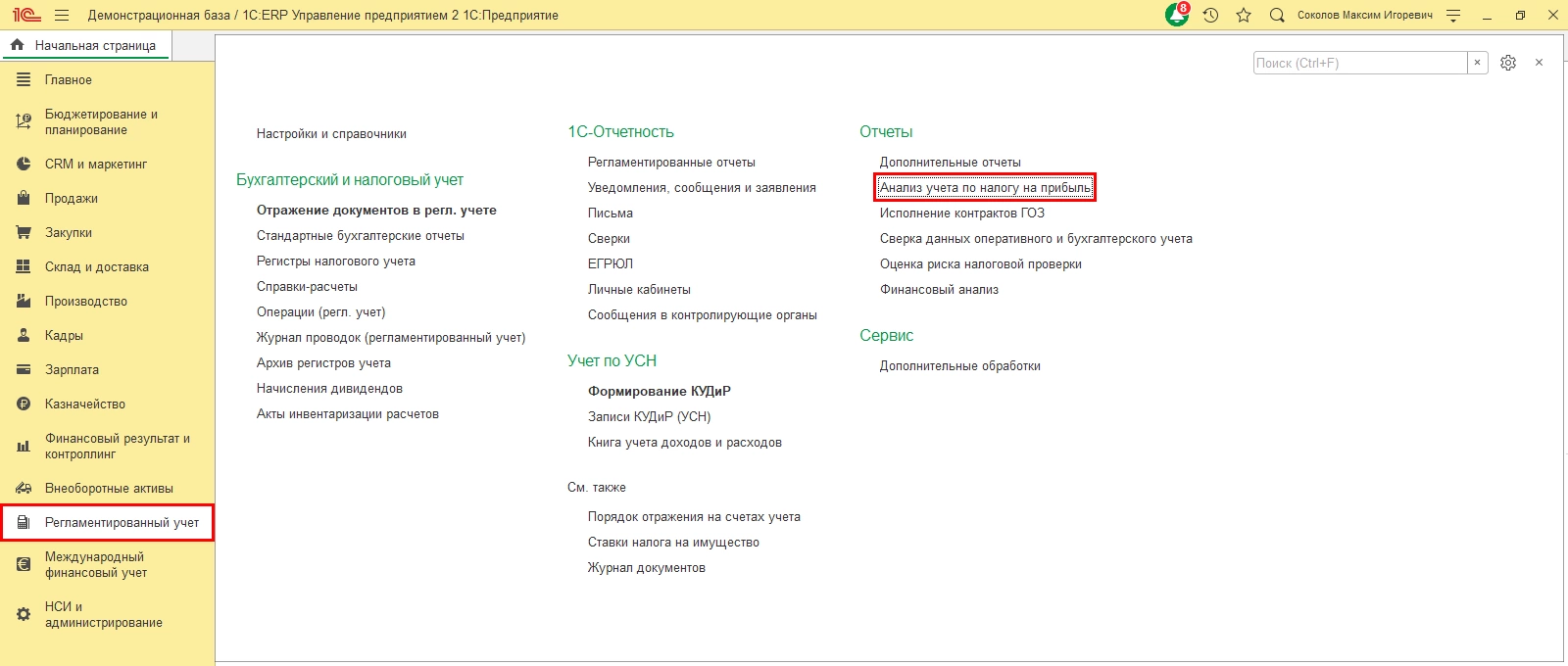1568x666 pixels.
Task: Click CRM и маркетинг pie icon
Action: click(x=24, y=164)
